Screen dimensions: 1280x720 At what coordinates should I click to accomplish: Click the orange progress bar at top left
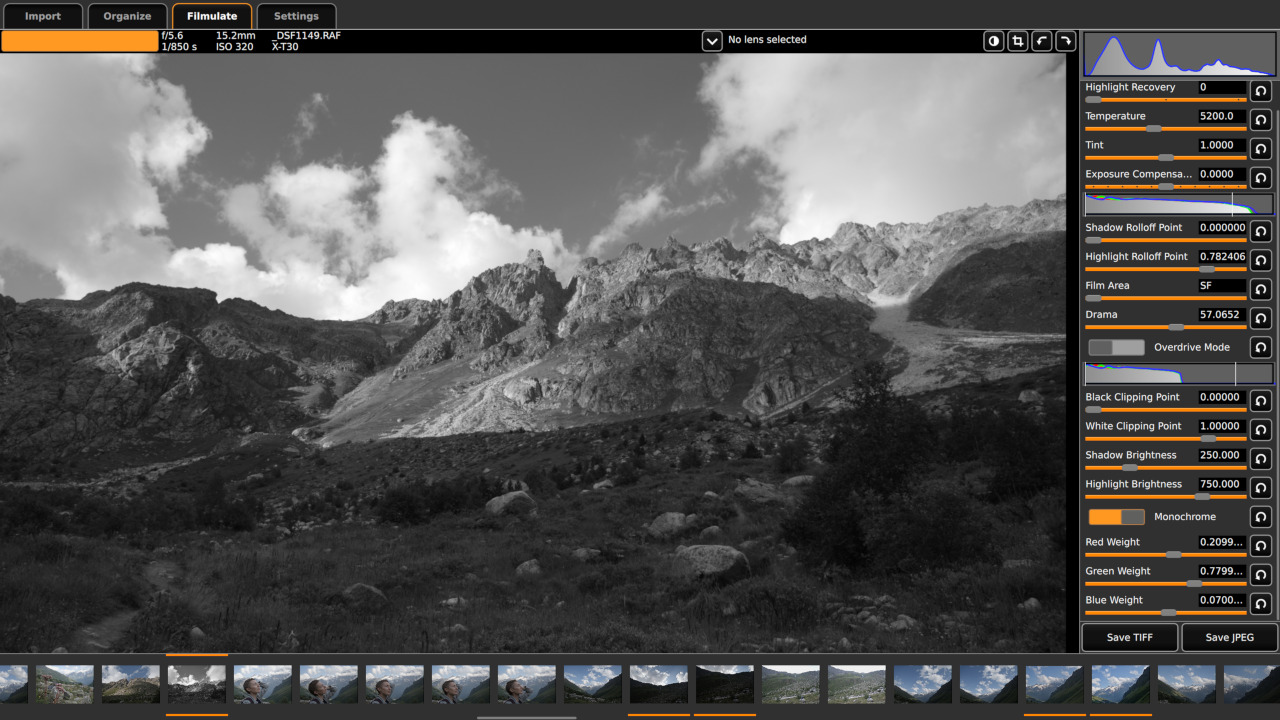80,41
